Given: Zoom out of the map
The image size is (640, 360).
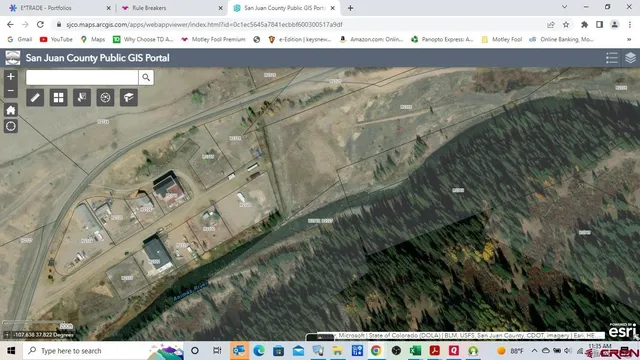Looking at the screenshot, I should pyautogui.click(x=11, y=91).
